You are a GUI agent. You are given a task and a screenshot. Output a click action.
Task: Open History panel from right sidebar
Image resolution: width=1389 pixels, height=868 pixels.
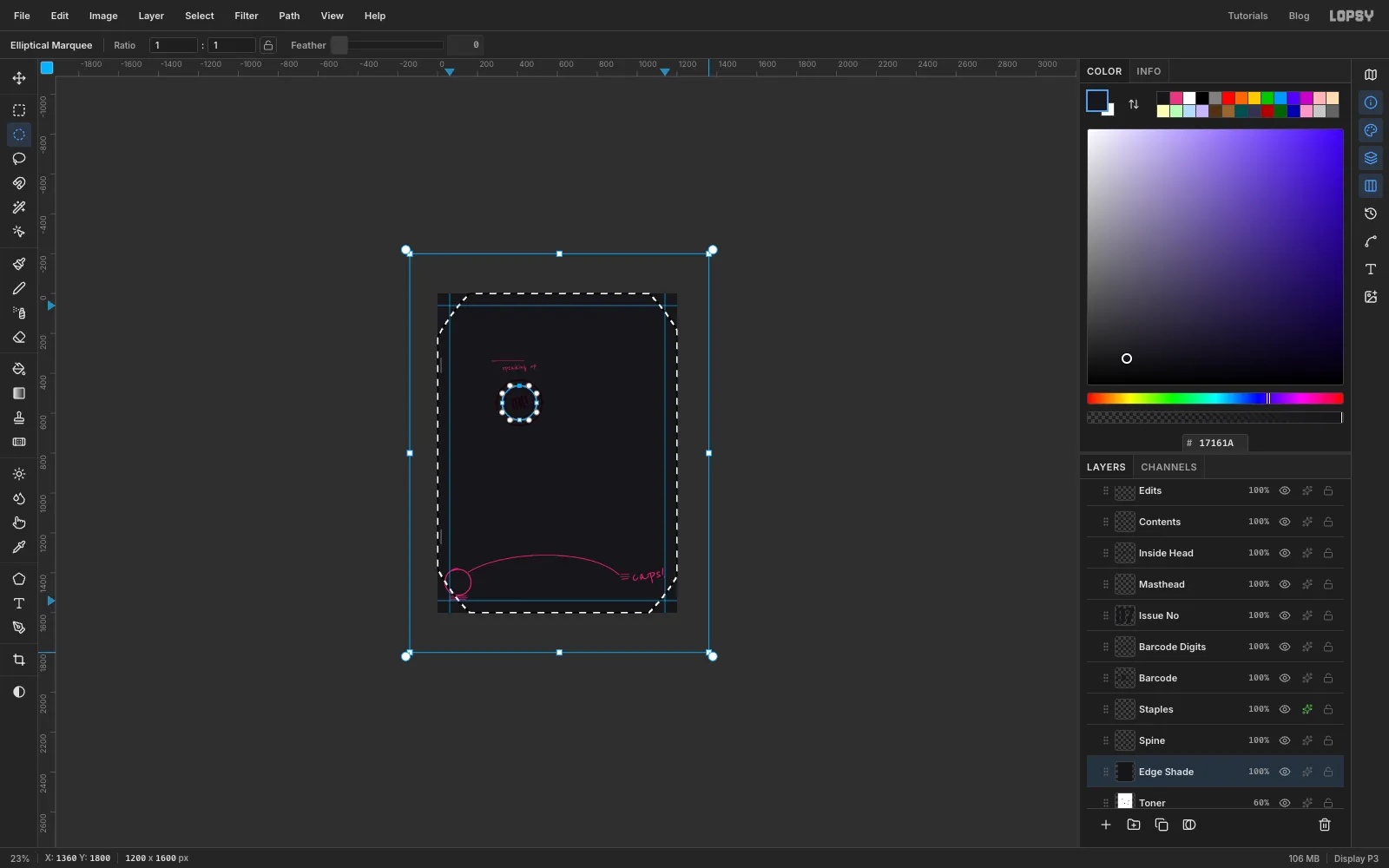1371,214
